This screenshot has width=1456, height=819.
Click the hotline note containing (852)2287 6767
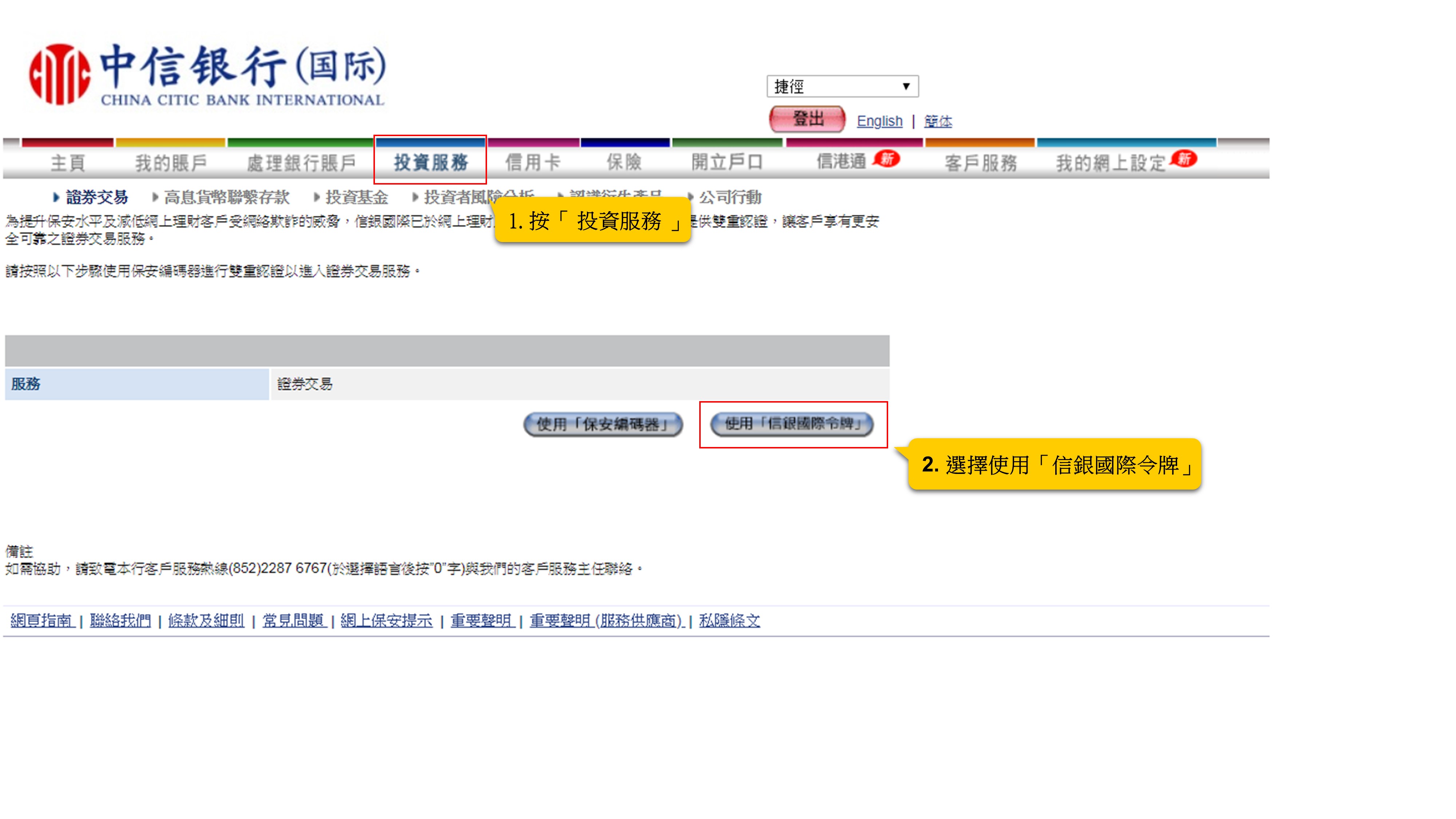coord(324,569)
